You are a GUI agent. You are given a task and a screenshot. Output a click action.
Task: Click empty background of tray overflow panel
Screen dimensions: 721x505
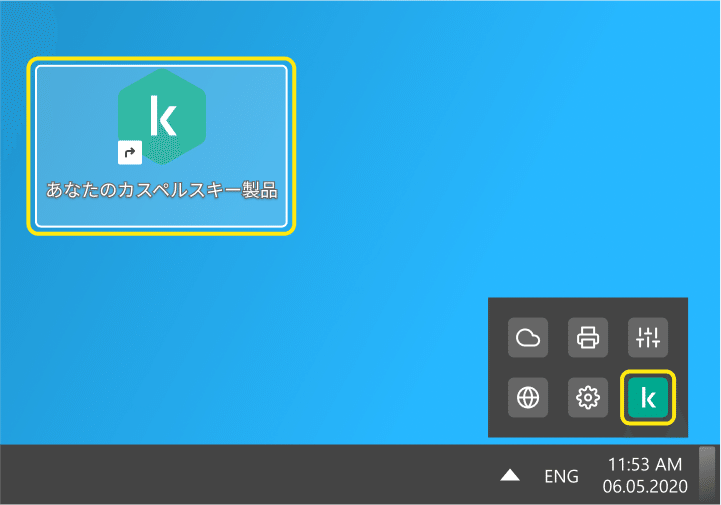(558, 368)
